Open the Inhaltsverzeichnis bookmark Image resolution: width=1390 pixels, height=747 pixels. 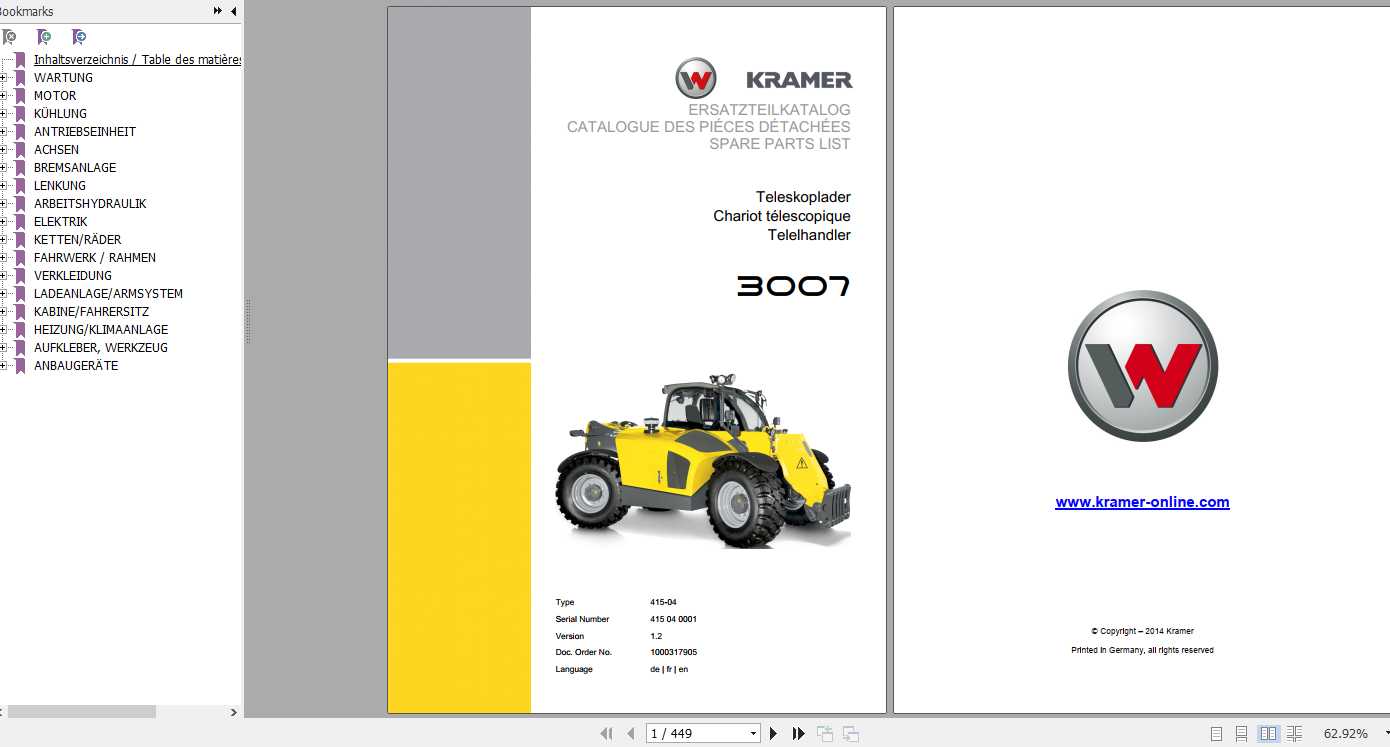[x=137, y=59]
